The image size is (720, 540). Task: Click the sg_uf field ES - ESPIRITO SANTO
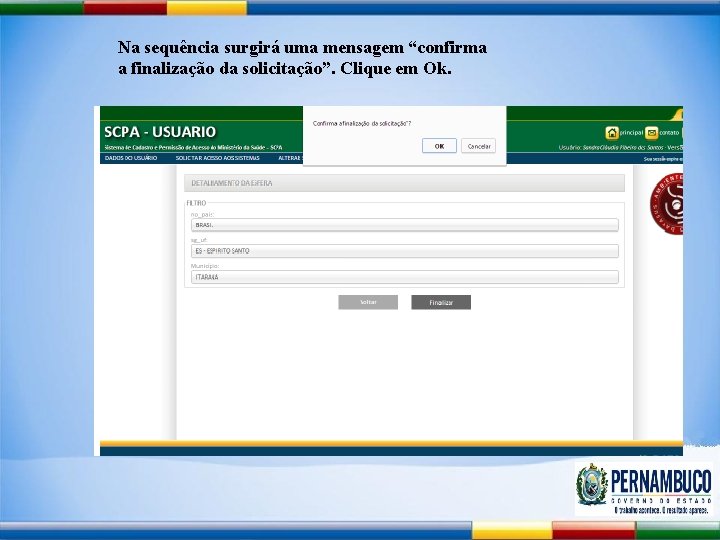[405, 251]
